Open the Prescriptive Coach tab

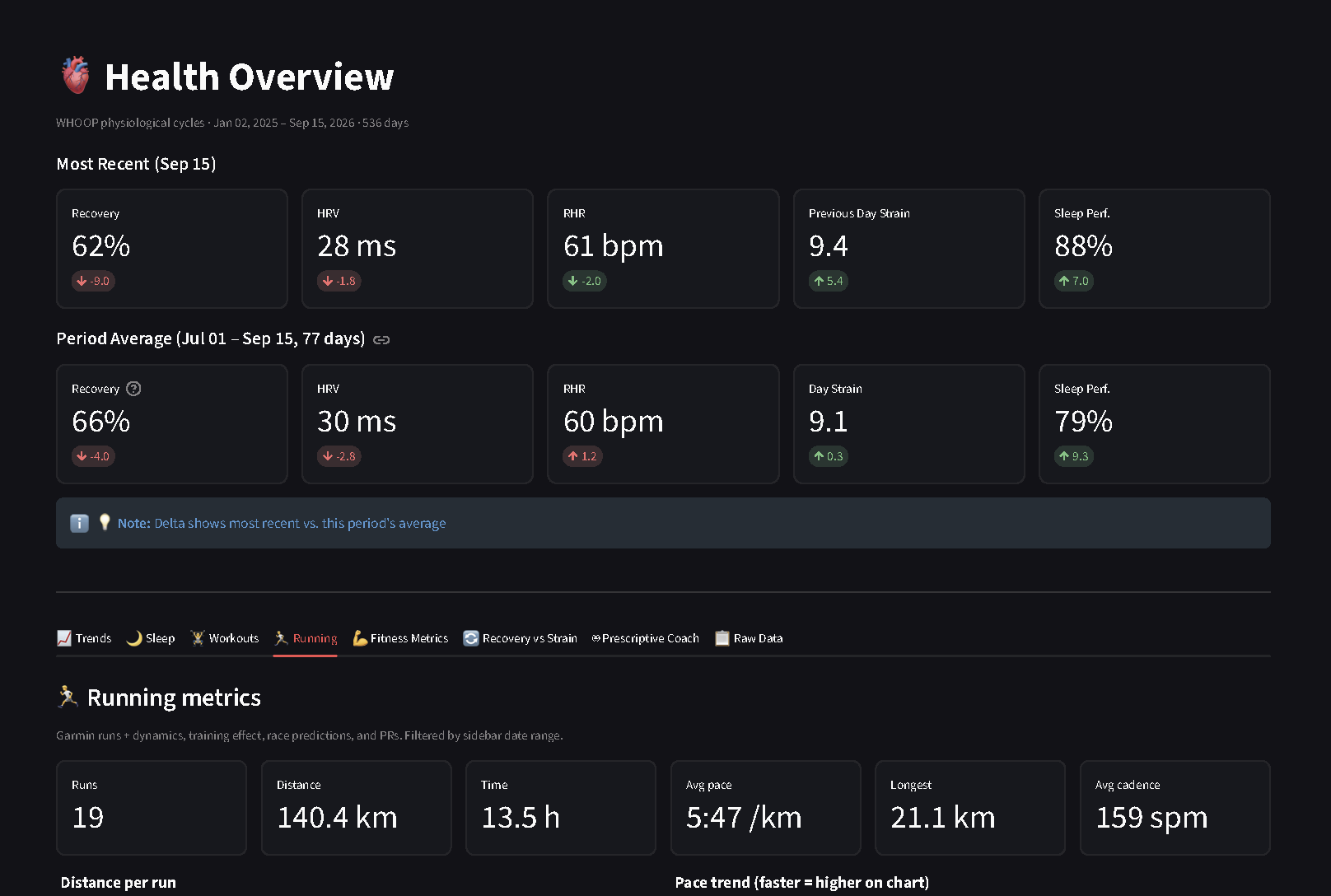click(x=646, y=638)
